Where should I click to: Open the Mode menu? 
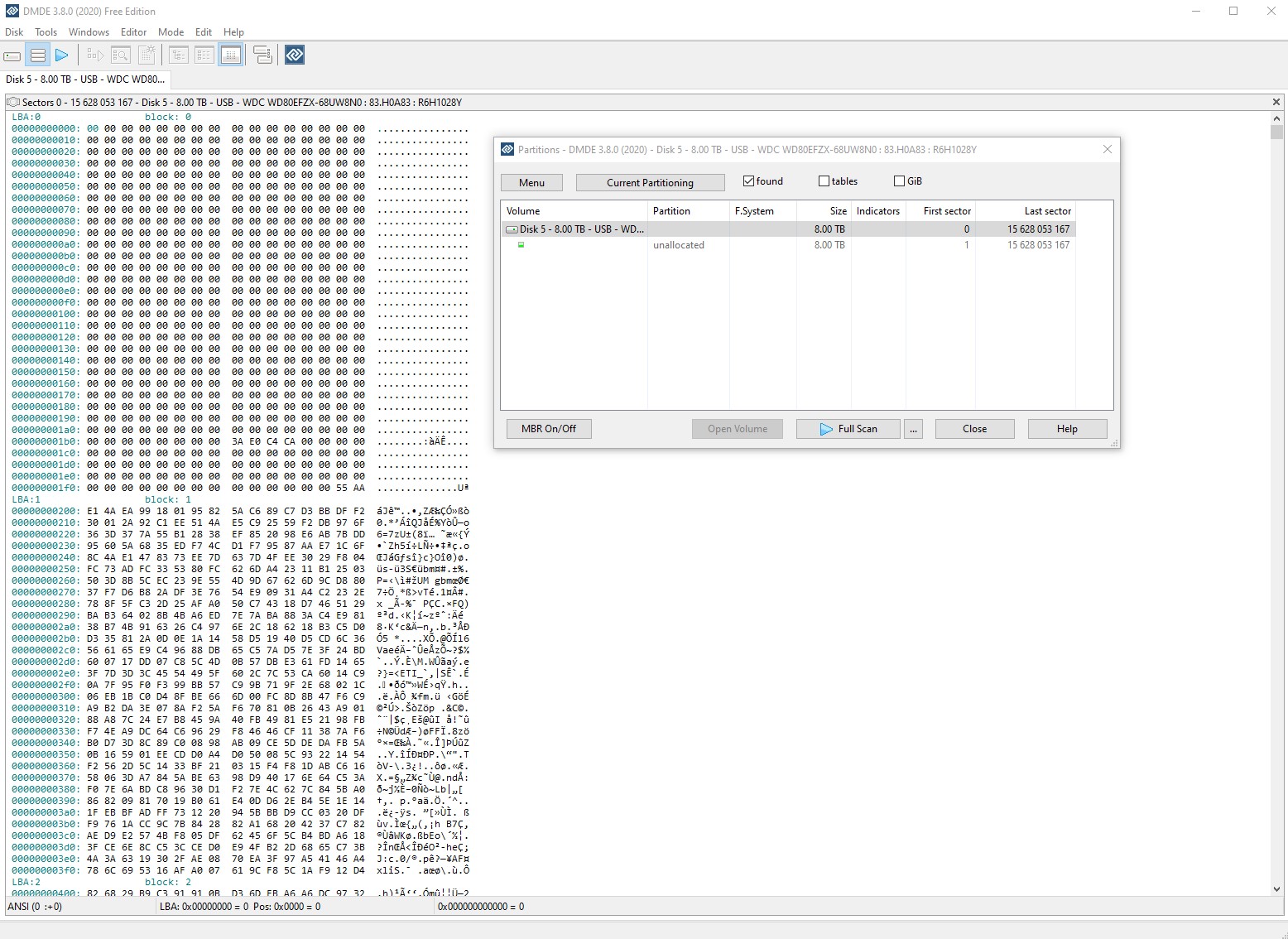171,32
